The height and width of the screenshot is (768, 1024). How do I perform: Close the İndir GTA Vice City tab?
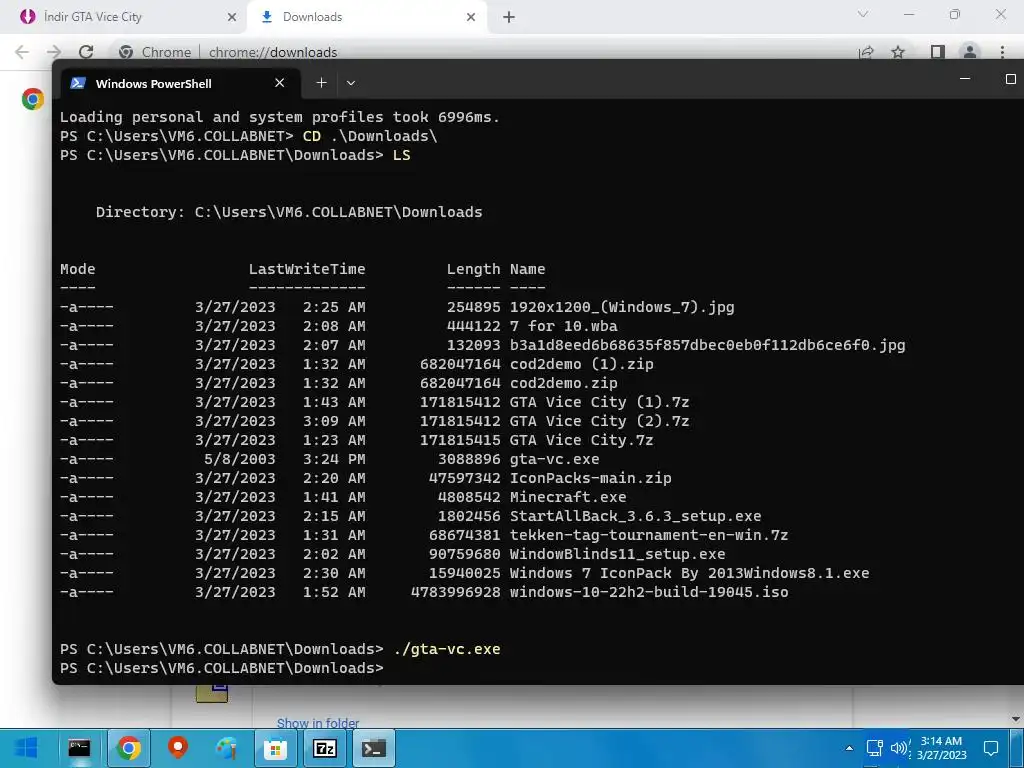[x=232, y=17]
